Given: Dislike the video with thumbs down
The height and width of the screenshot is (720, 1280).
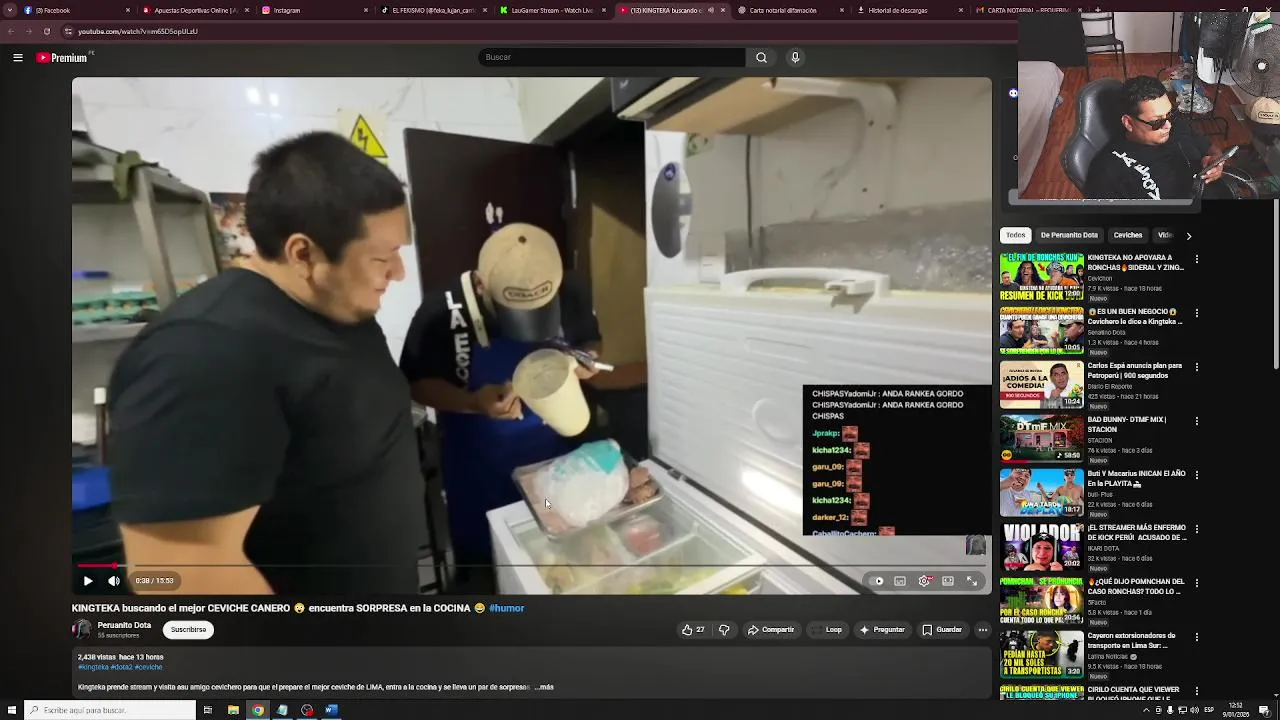Looking at the screenshot, I should 724,630.
